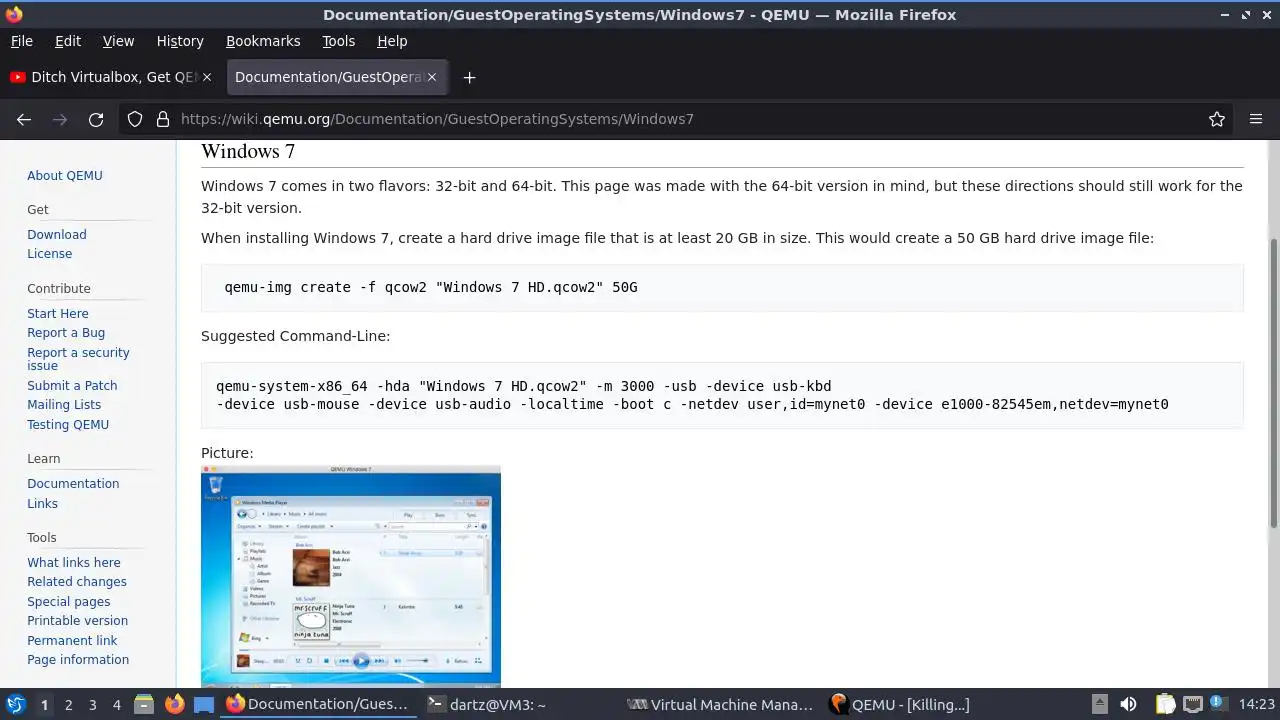This screenshot has height=720, width=1280.
Task: Launch Firefox from the taskbar quick launcher
Action: (x=174, y=704)
